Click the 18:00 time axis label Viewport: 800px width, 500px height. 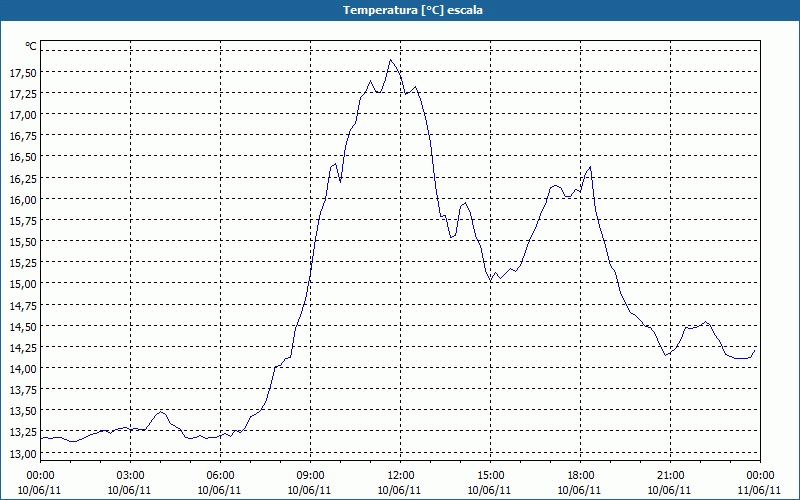point(580,475)
